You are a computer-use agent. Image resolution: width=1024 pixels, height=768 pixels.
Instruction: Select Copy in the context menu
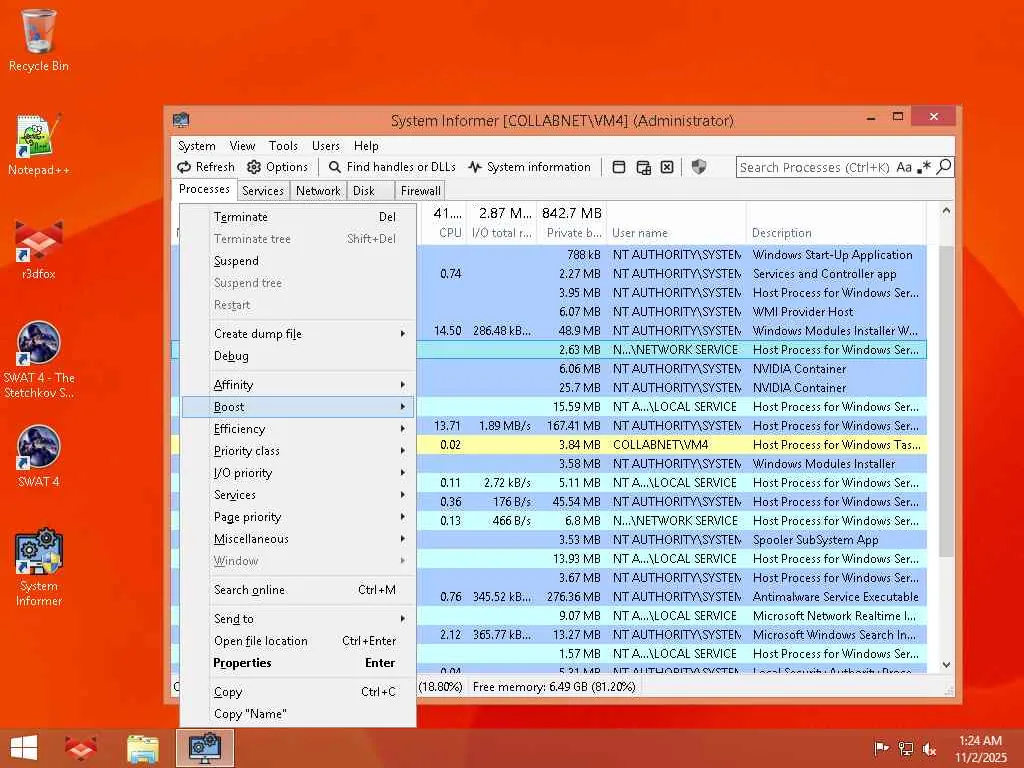coord(298,692)
